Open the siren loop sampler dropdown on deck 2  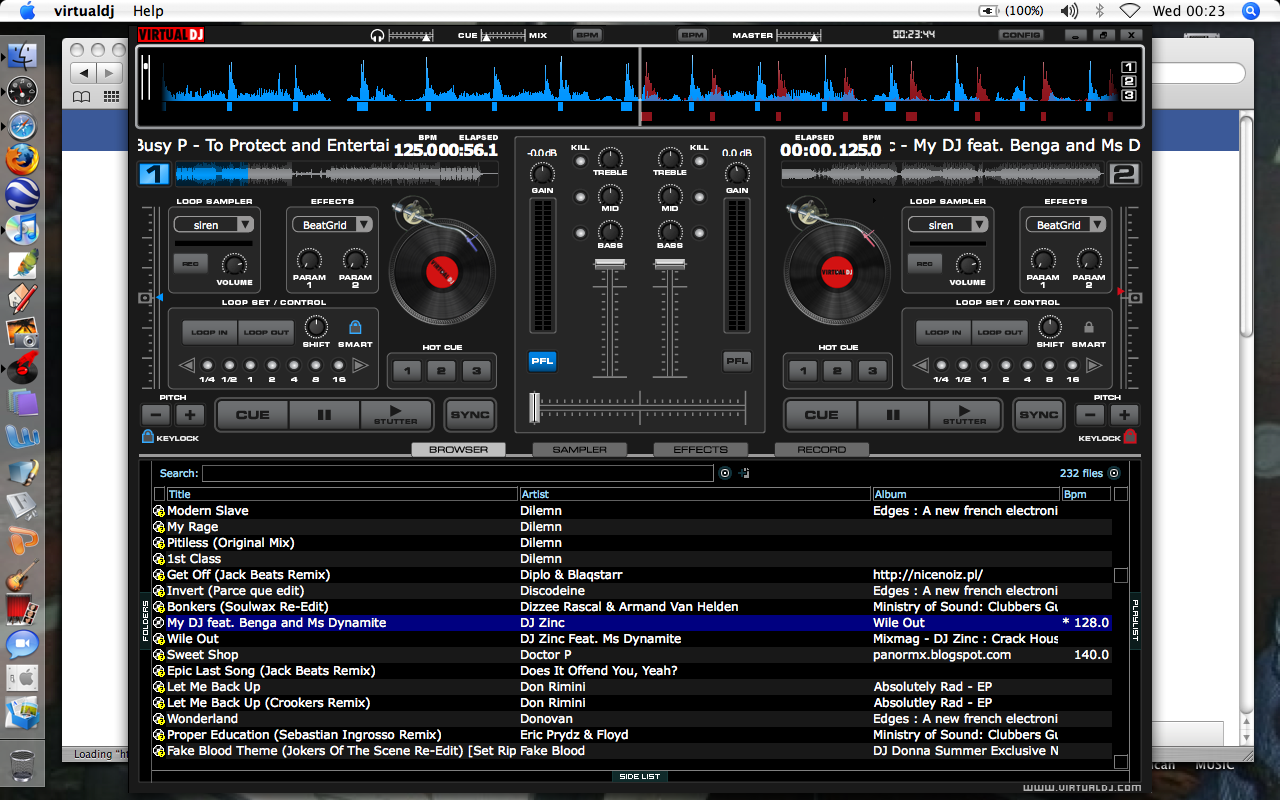pyautogui.click(x=948, y=225)
